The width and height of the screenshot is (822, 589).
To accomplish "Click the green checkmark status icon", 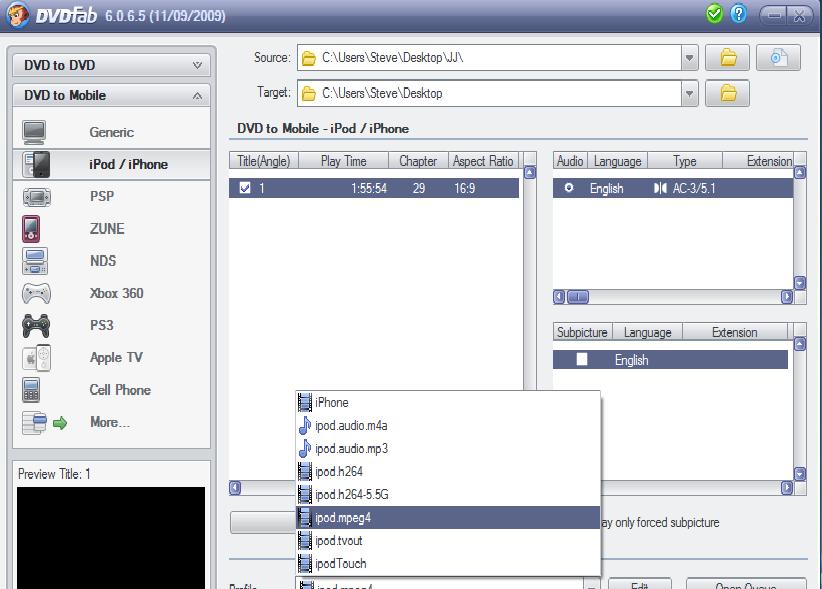I will pyautogui.click(x=714, y=14).
